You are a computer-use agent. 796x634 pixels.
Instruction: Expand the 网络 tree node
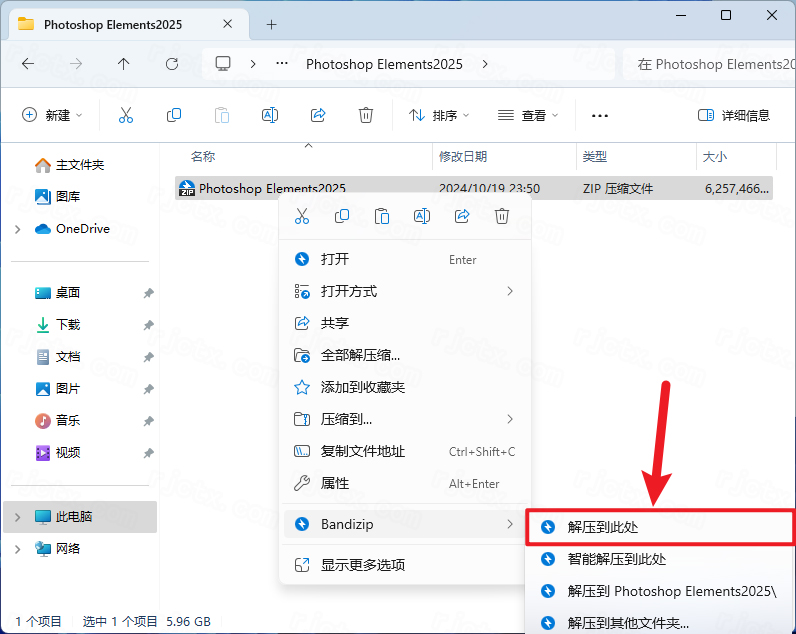pyautogui.click(x=18, y=549)
